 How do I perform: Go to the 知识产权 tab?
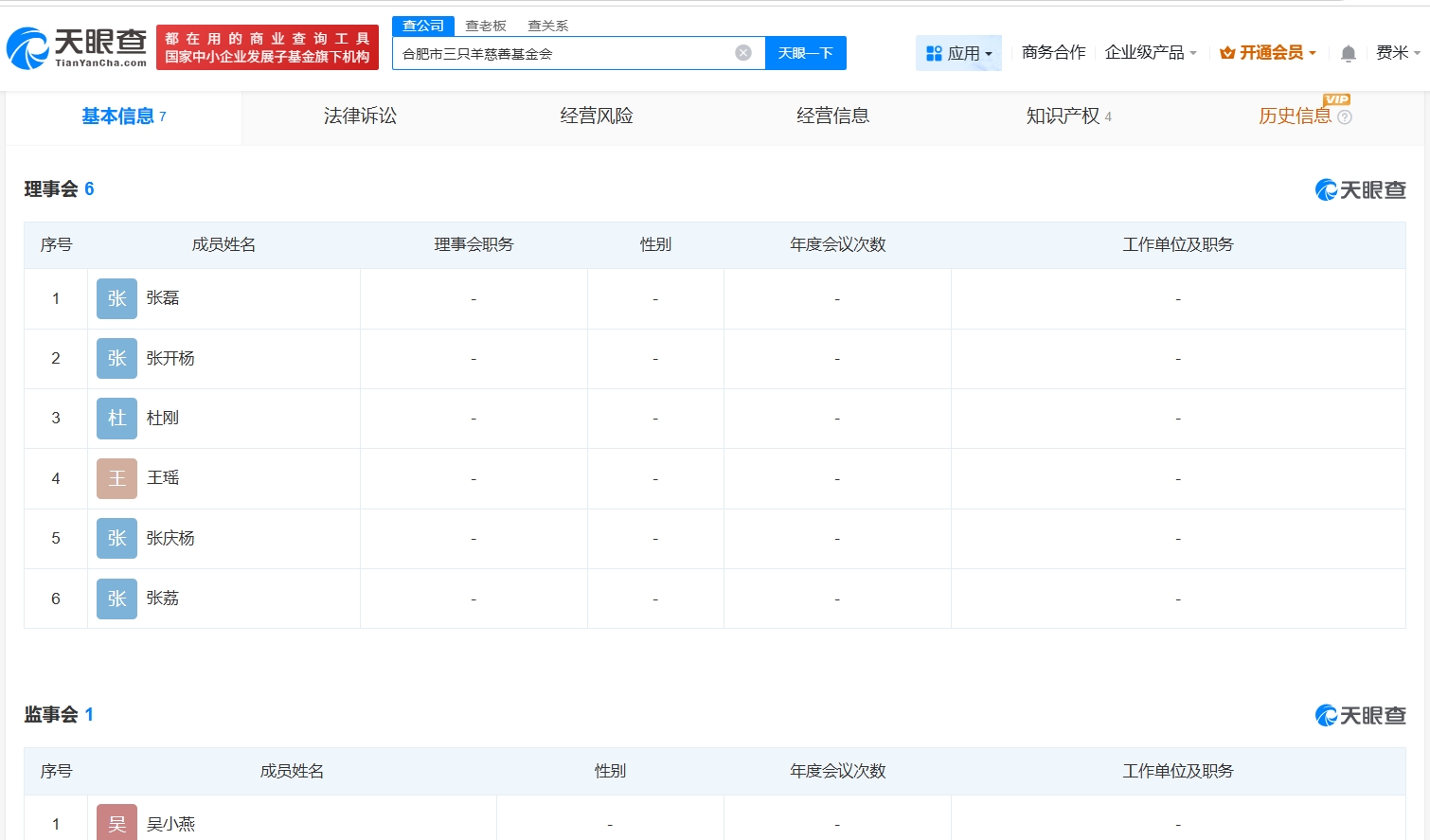1069,116
